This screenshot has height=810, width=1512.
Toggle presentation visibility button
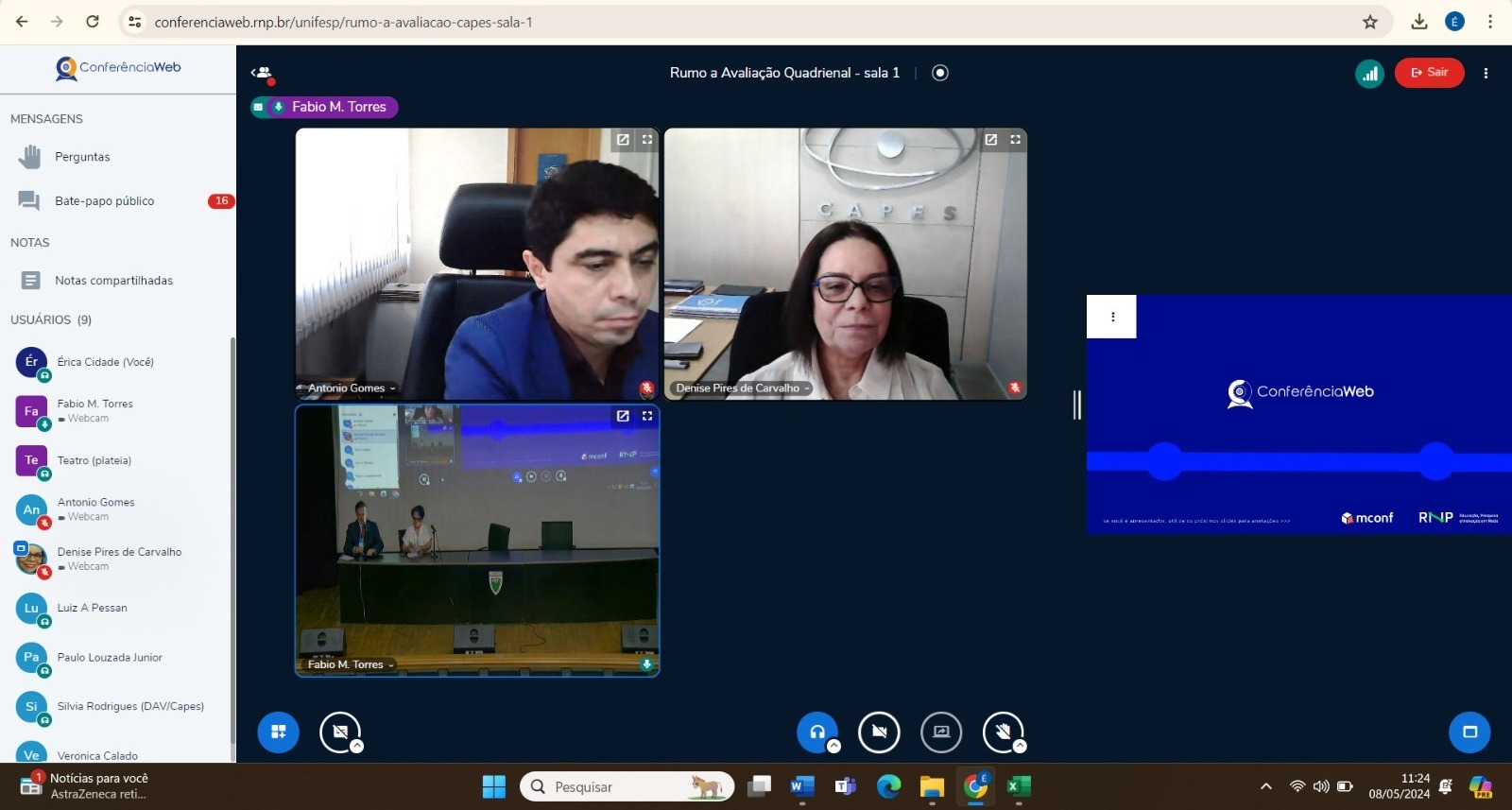click(1469, 732)
